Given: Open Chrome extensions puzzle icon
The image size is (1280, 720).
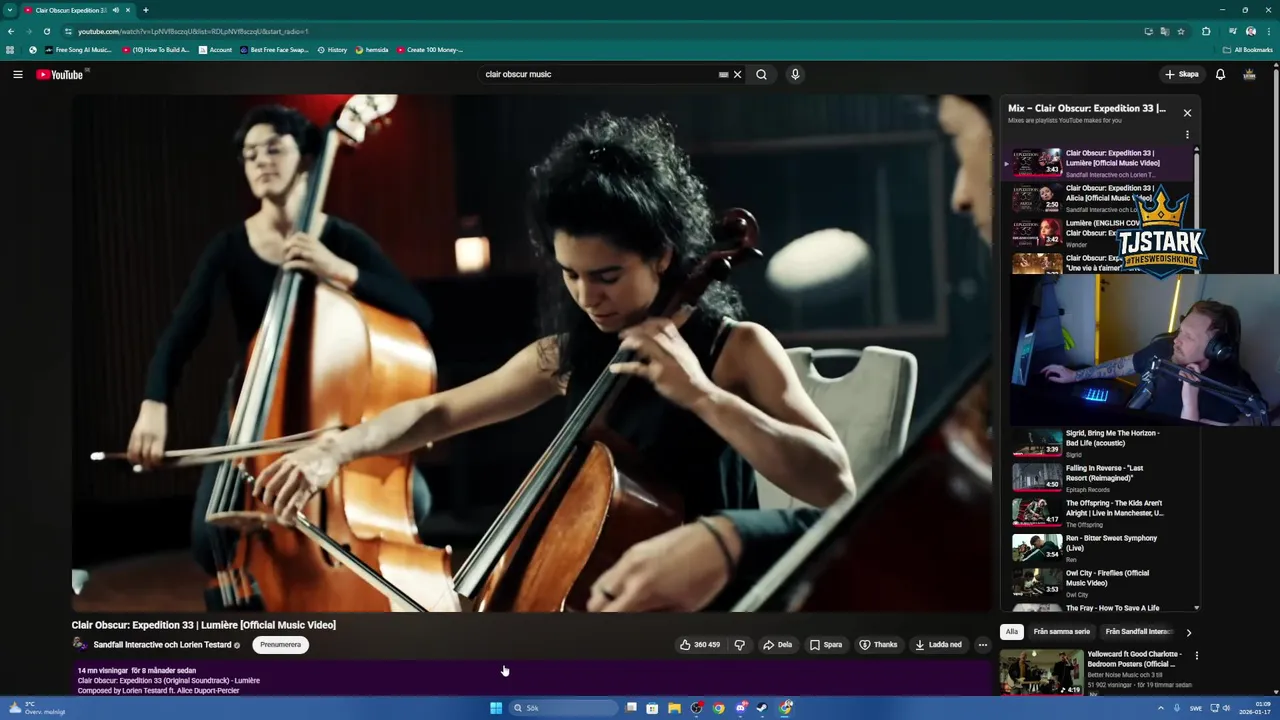Looking at the screenshot, I should tap(1206, 31).
